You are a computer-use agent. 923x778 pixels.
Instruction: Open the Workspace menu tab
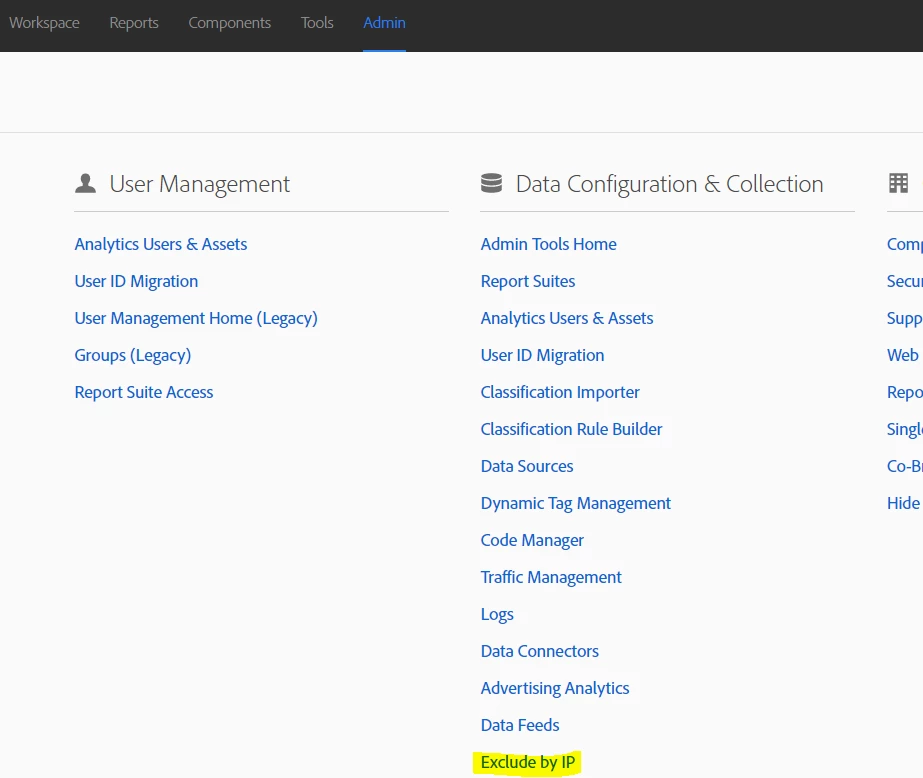pyautogui.click(x=44, y=23)
